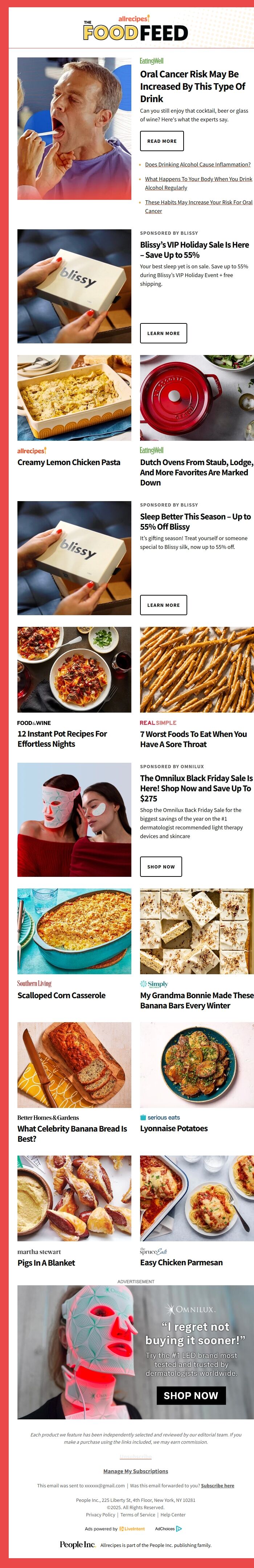This screenshot has width=254, height=1568.
Task: Click the Real Simple brand logo
Action: coord(158,722)
